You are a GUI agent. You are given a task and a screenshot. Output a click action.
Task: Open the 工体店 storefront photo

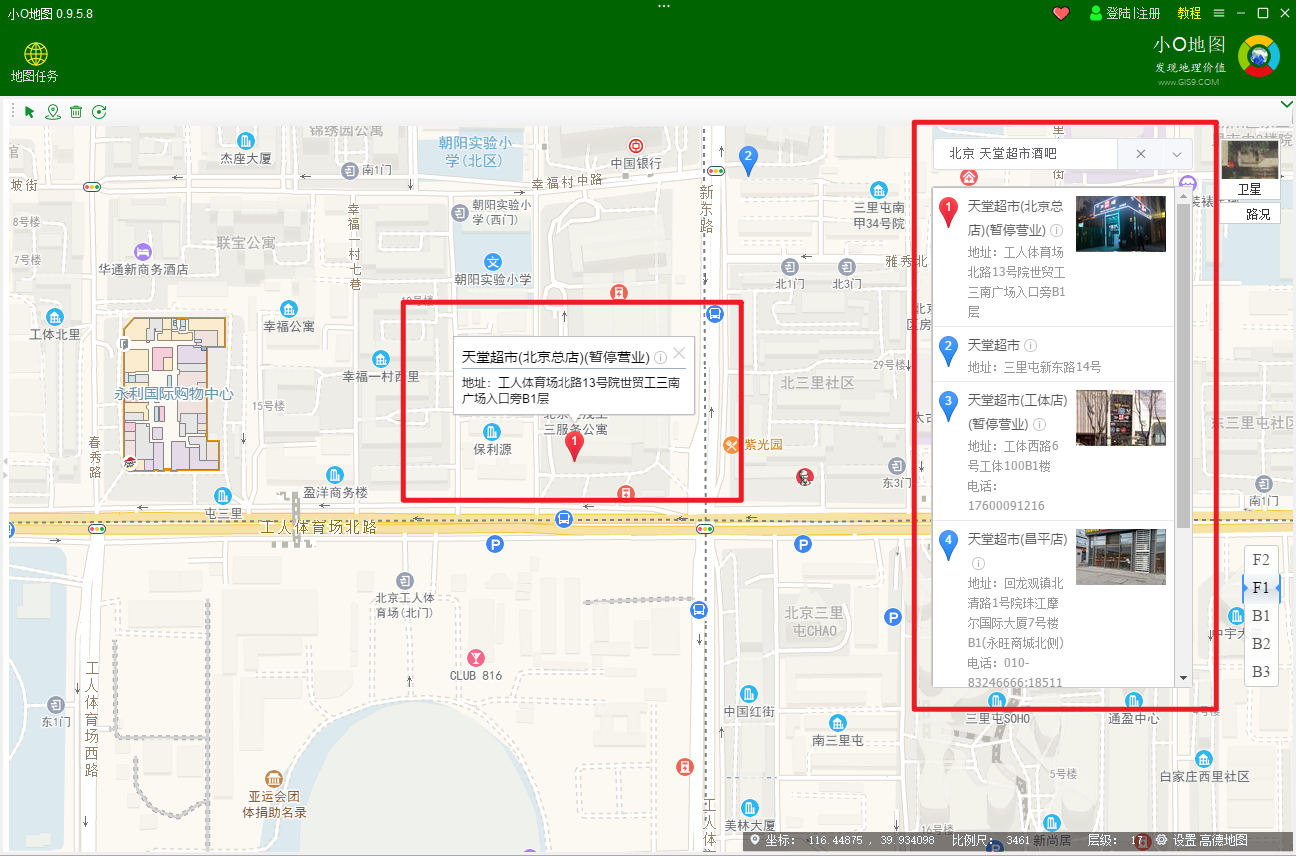(x=1121, y=417)
